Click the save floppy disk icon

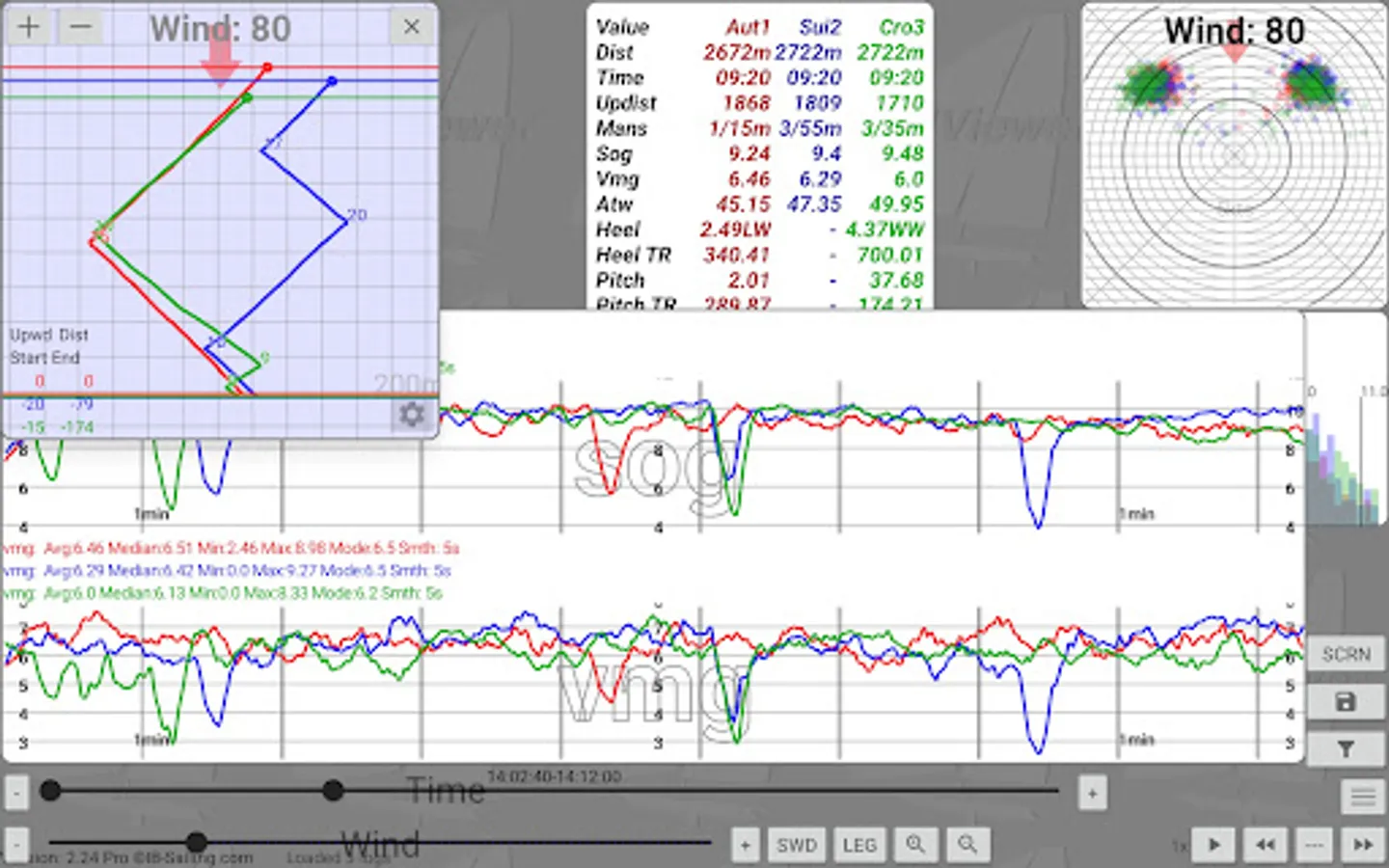point(1346,702)
